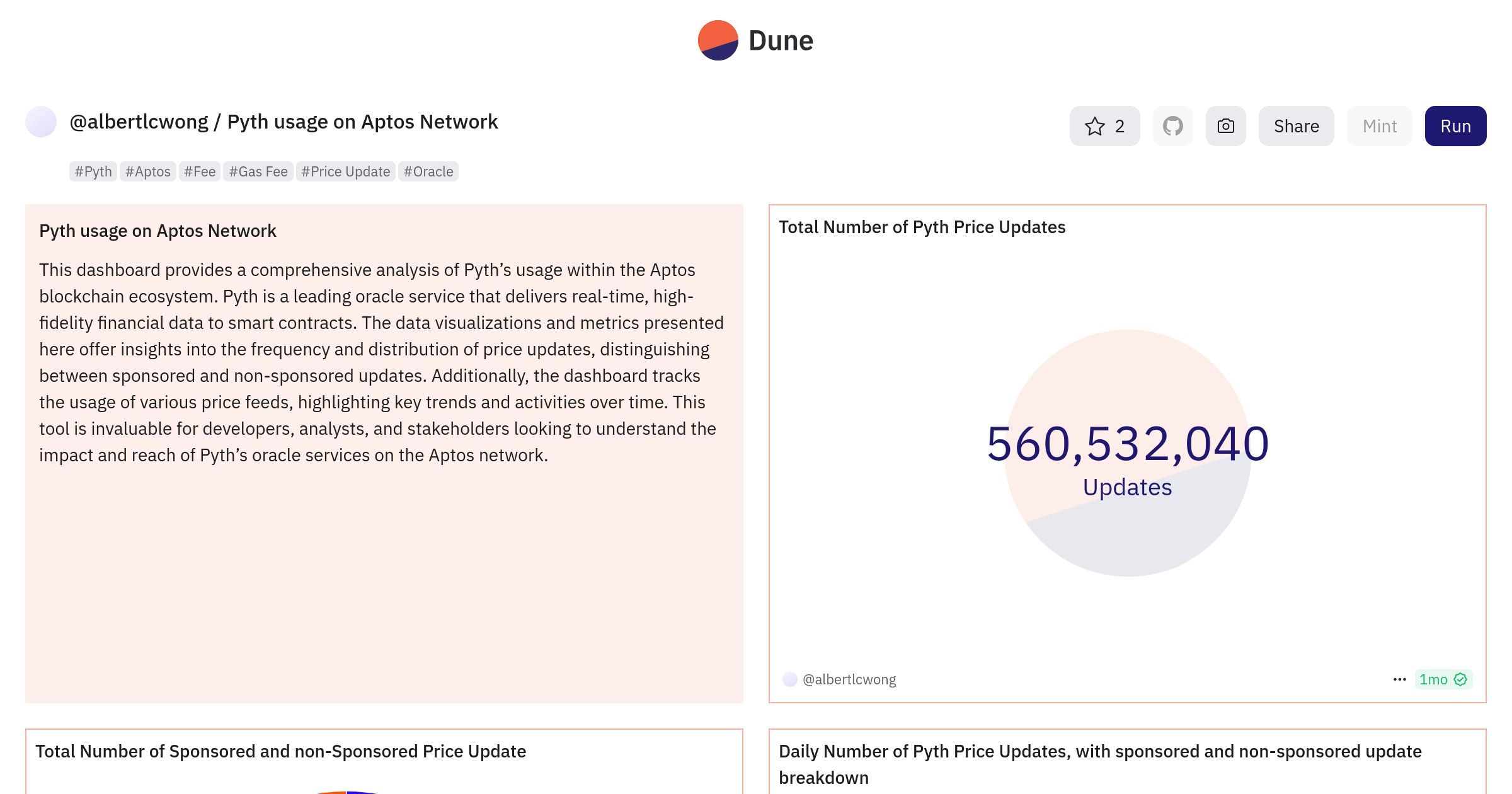1512x794 pixels.
Task: Open the three-dot menu on Price Updates card
Action: point(1399,679)
